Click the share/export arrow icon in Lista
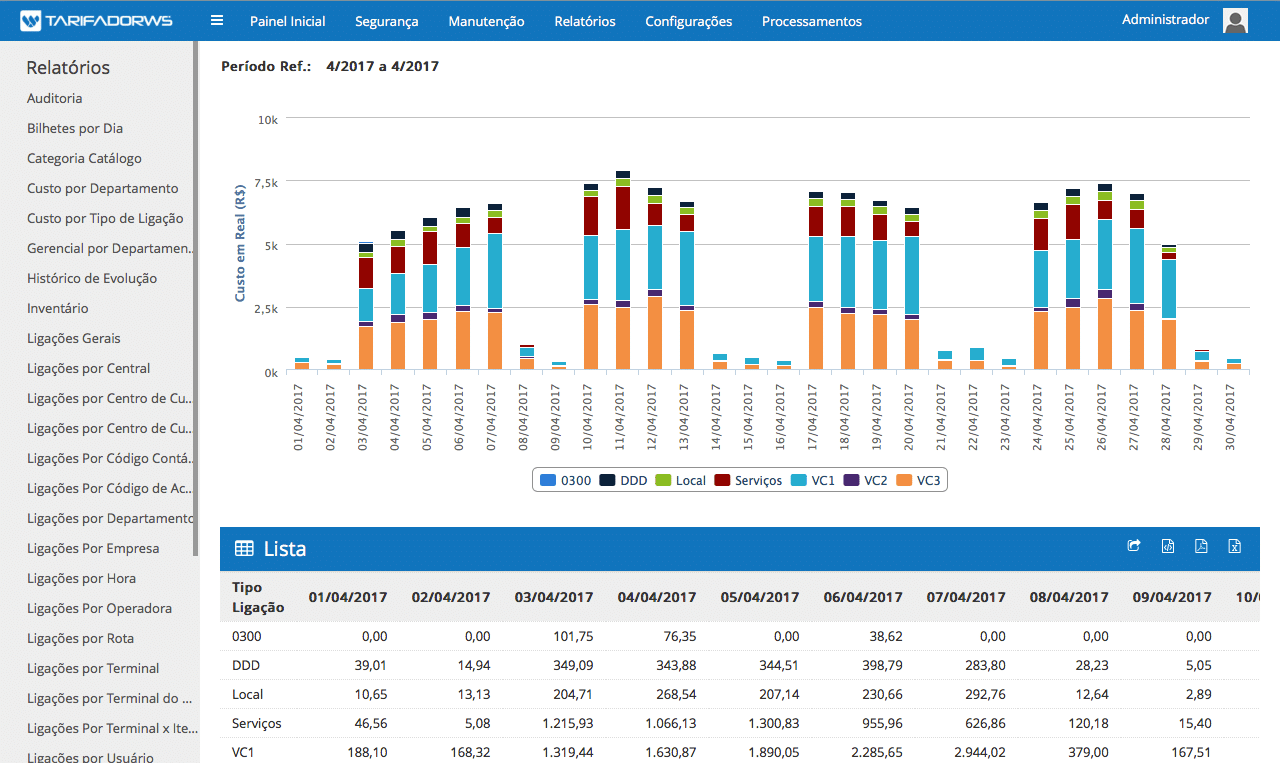Screen dimensions: 1280x763 click(1133, 546)
